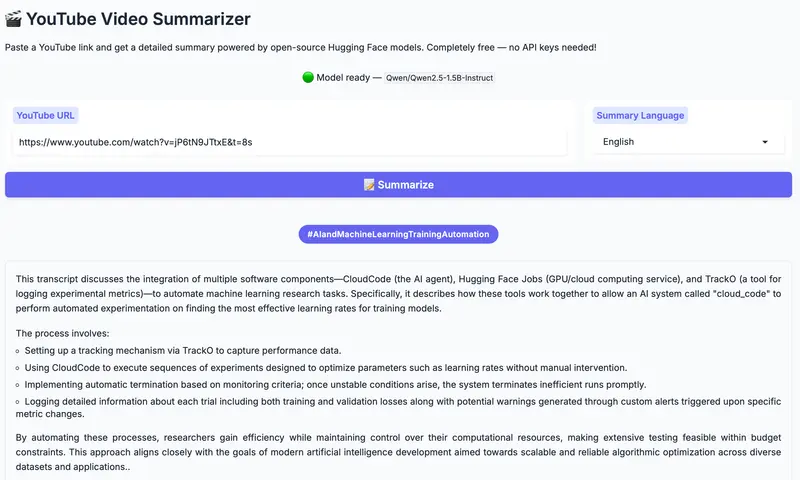The height and width of the screenshot is (480, 800).
Task: Click the closing paragraph starting 'By automating these processes'
Action: (399, 452)
